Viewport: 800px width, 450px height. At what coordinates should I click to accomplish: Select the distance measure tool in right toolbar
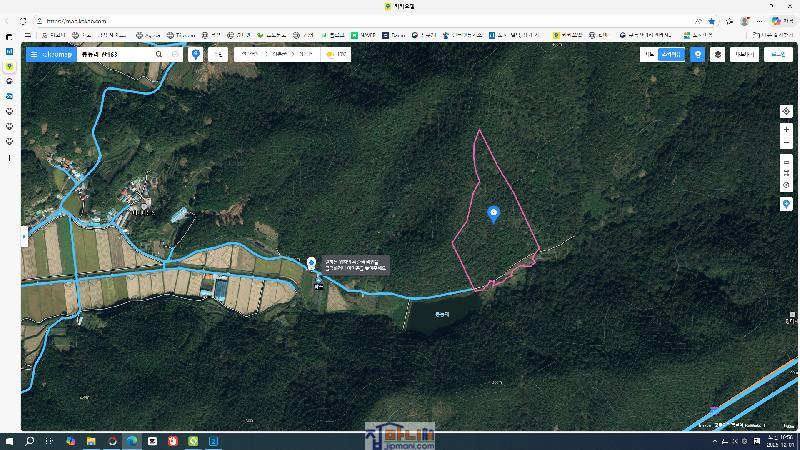787,161
